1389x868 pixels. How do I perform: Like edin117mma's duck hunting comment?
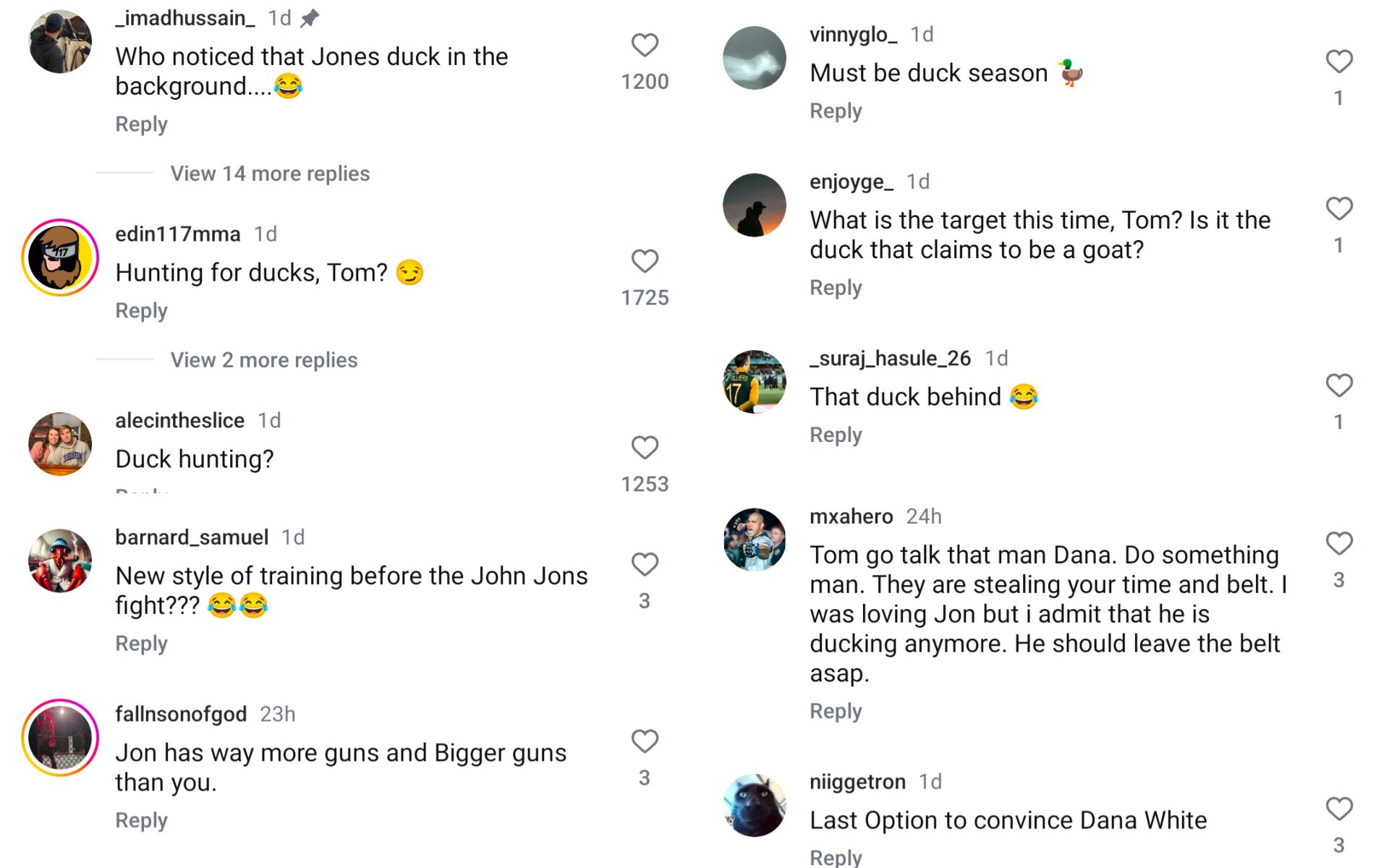tap(644, 260)
